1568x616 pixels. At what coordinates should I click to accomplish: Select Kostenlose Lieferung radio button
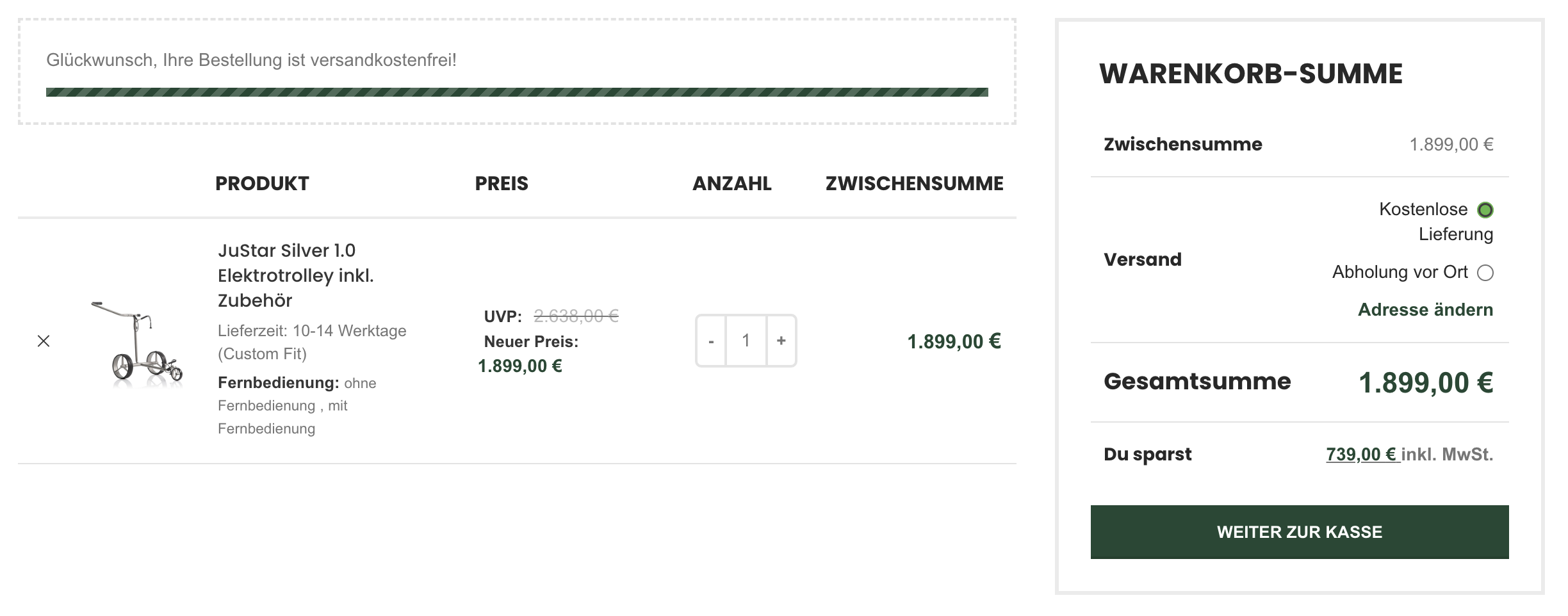[1485, 210]
